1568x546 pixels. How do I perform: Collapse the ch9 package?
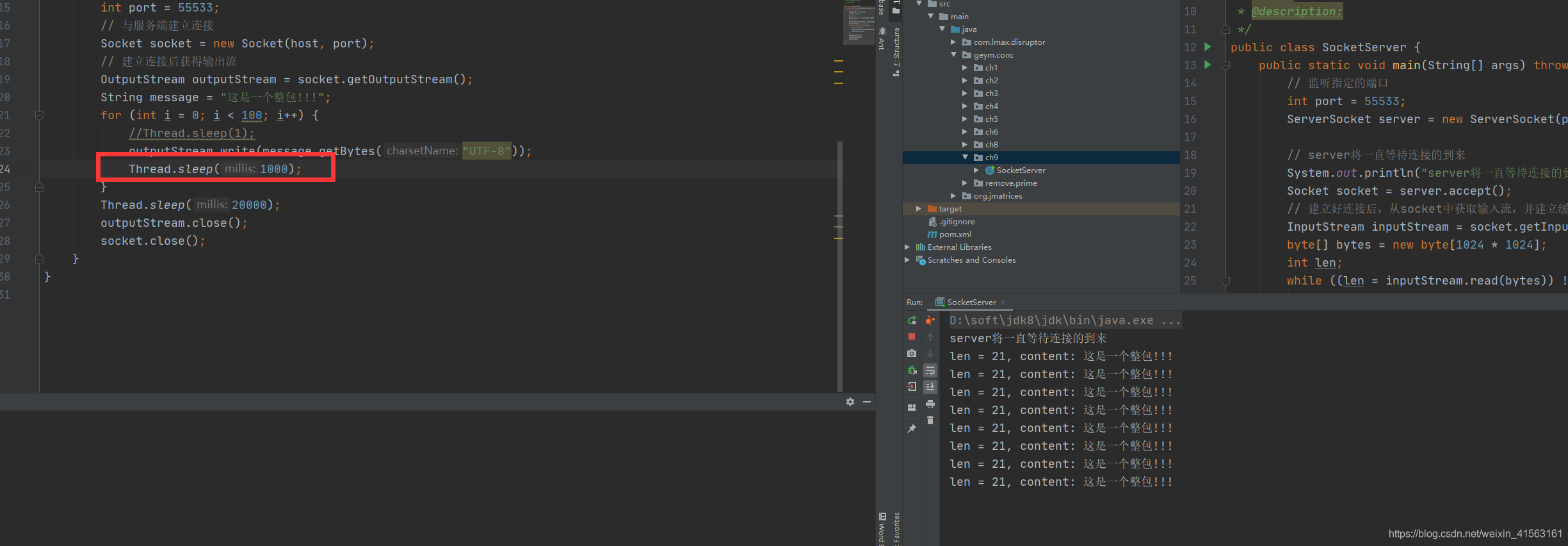click(965, 157)
